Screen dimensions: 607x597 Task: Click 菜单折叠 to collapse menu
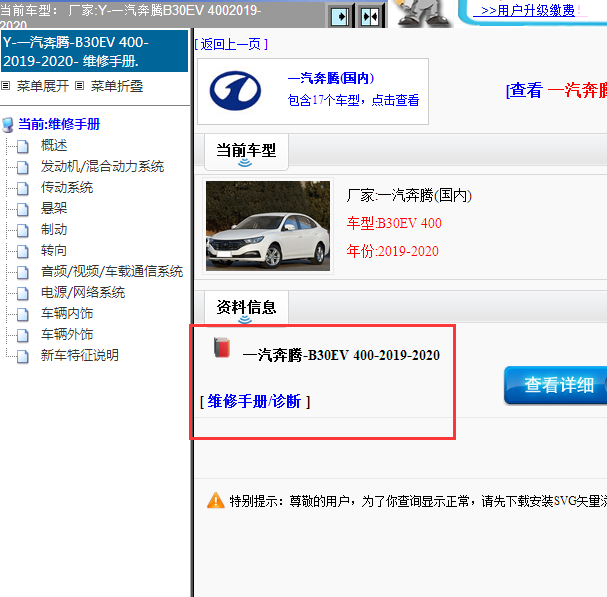coord(117,86)
